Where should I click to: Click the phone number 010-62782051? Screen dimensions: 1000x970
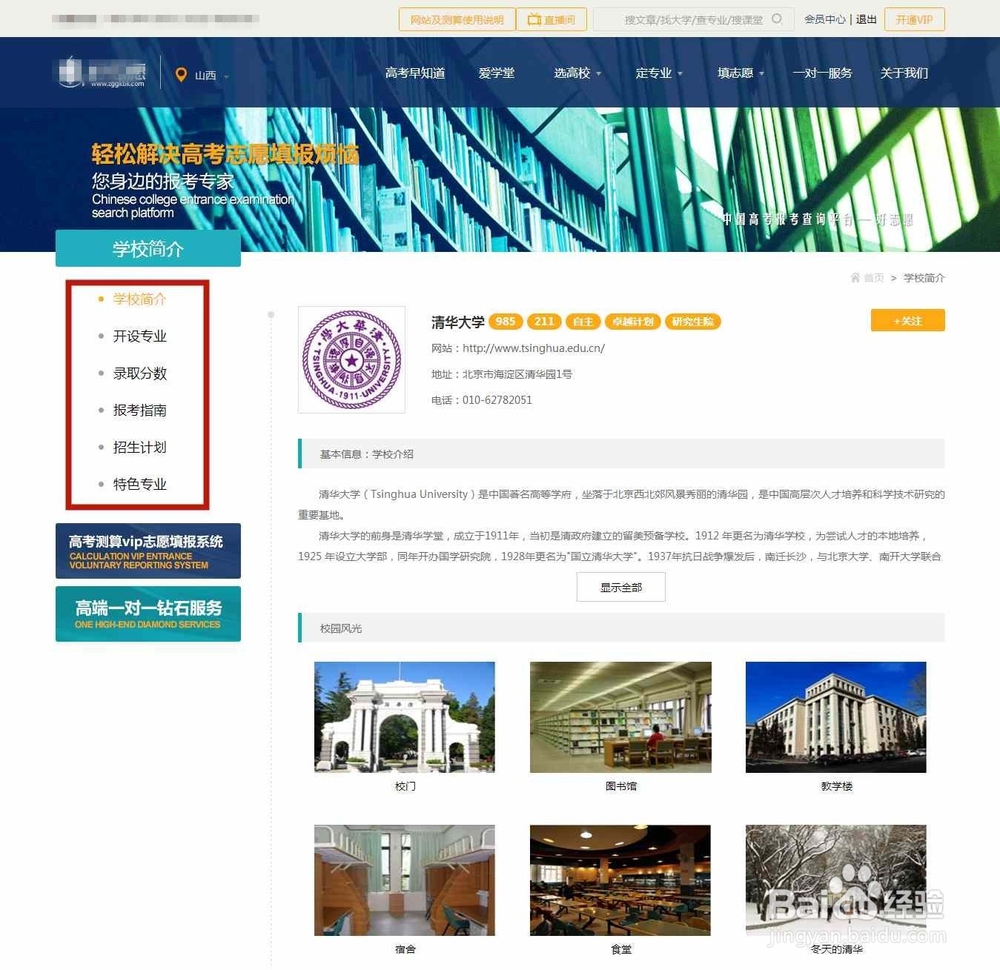pyautogui.click(x=497, y=400)
